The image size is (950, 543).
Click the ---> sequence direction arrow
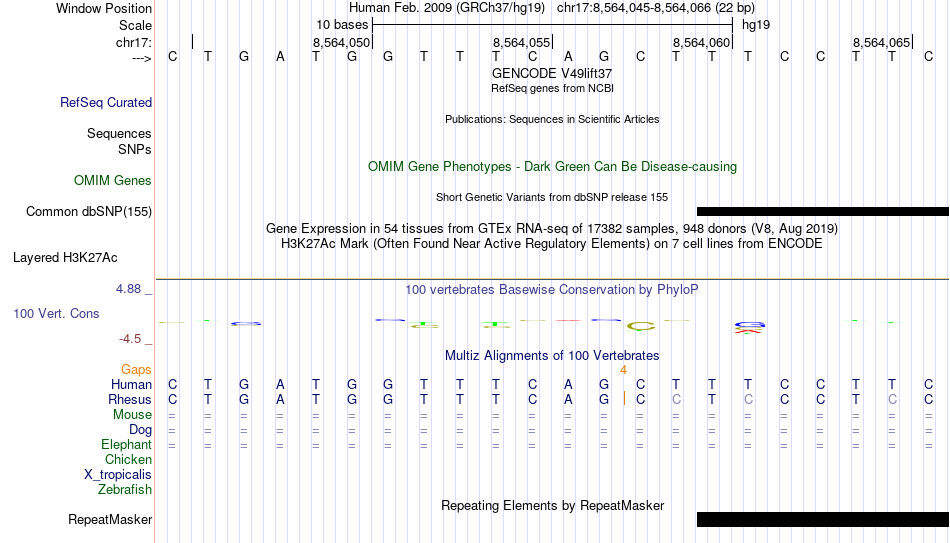(142, 59)
